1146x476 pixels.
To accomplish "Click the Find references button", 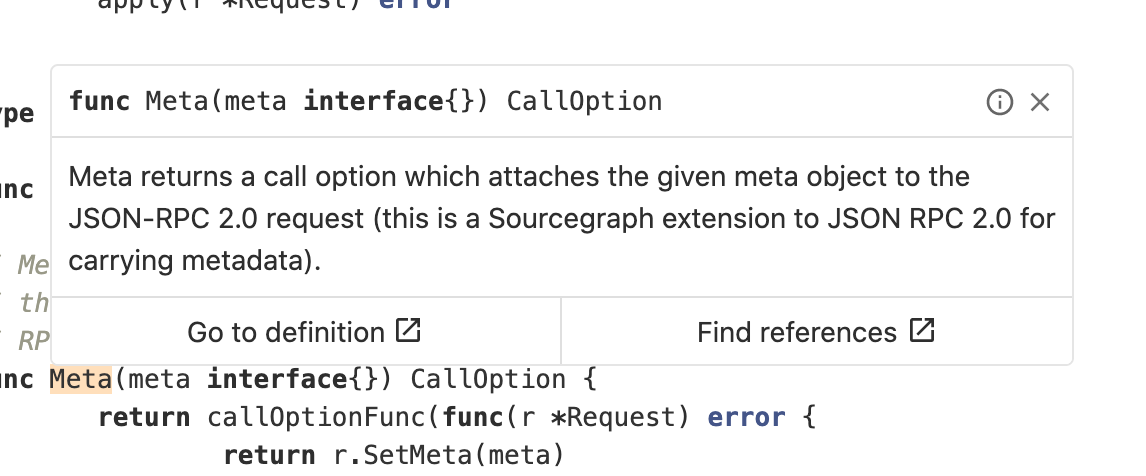I will [817, 331].
